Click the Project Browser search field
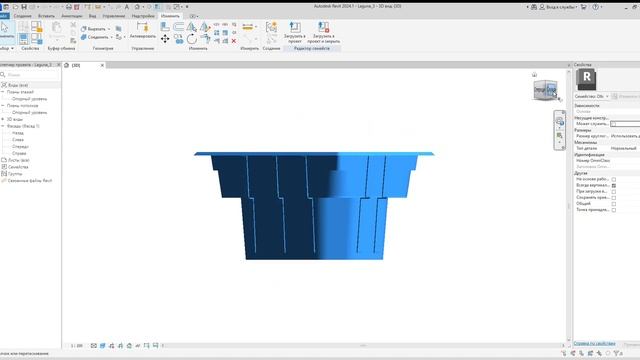The width and height of the screenshot is (640, 360). click(x=30, y=75)
